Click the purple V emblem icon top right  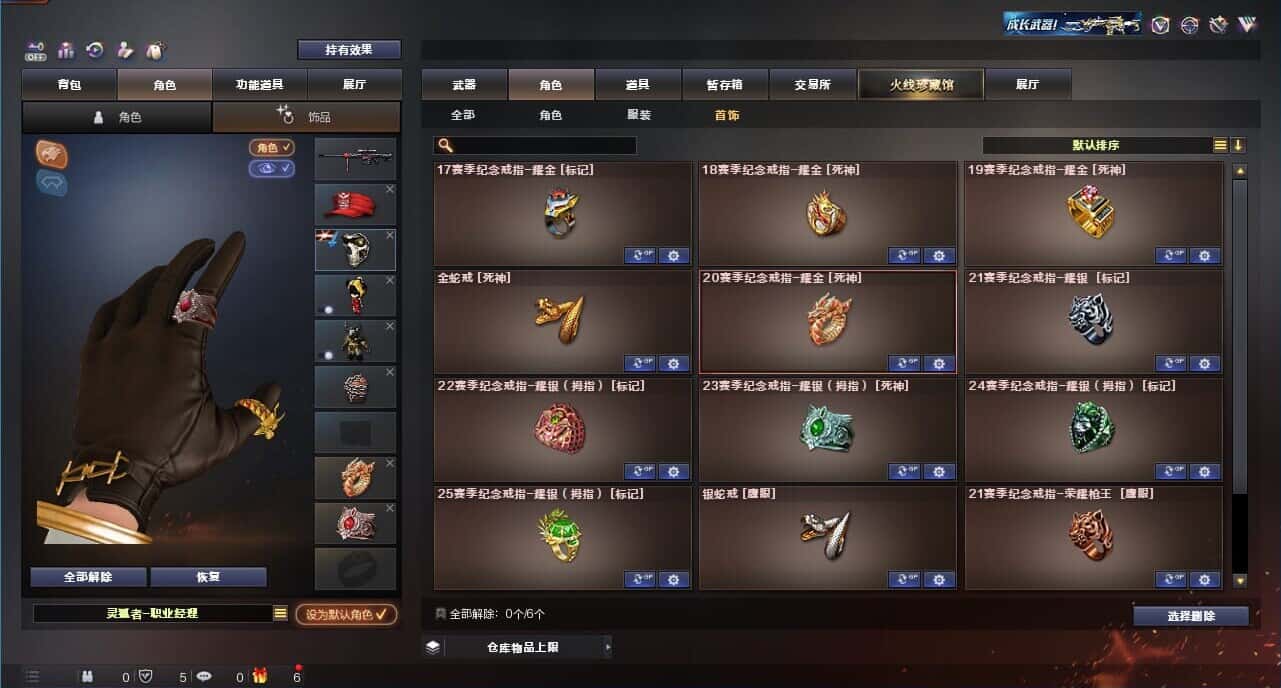(x=1246, y=25)
